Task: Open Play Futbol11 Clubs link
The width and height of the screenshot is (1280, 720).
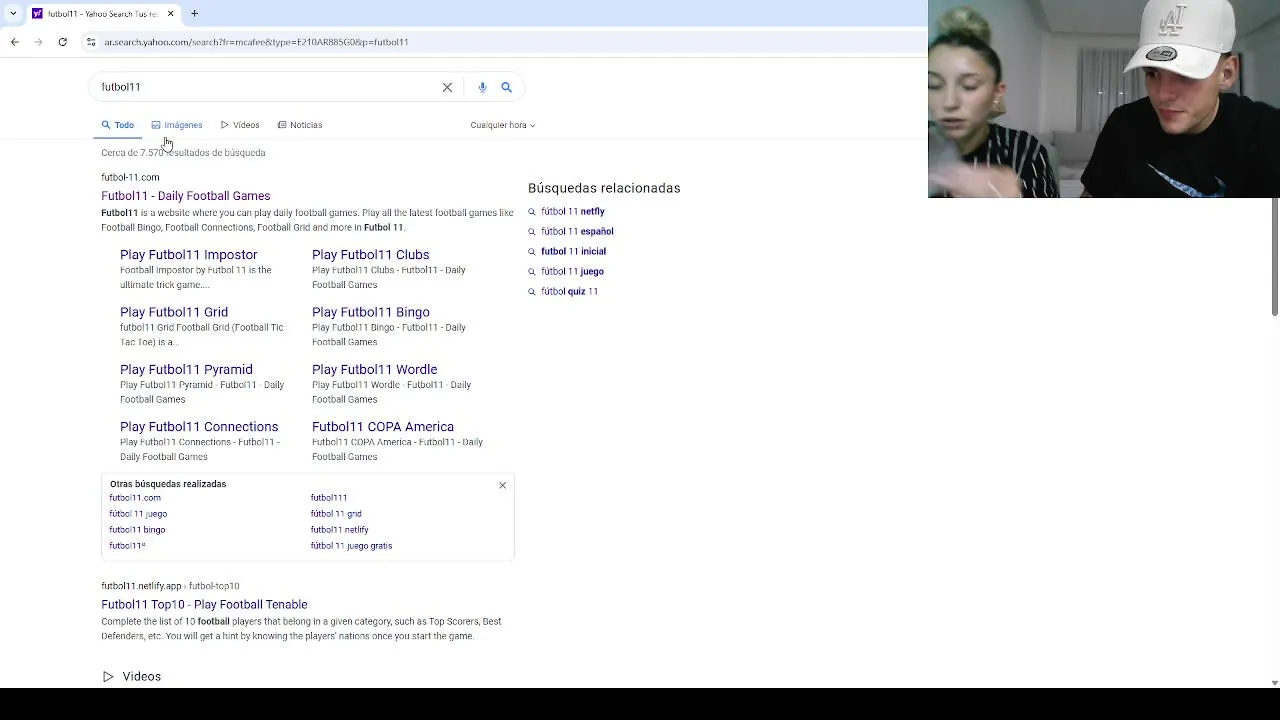Action: pos(370,255)
